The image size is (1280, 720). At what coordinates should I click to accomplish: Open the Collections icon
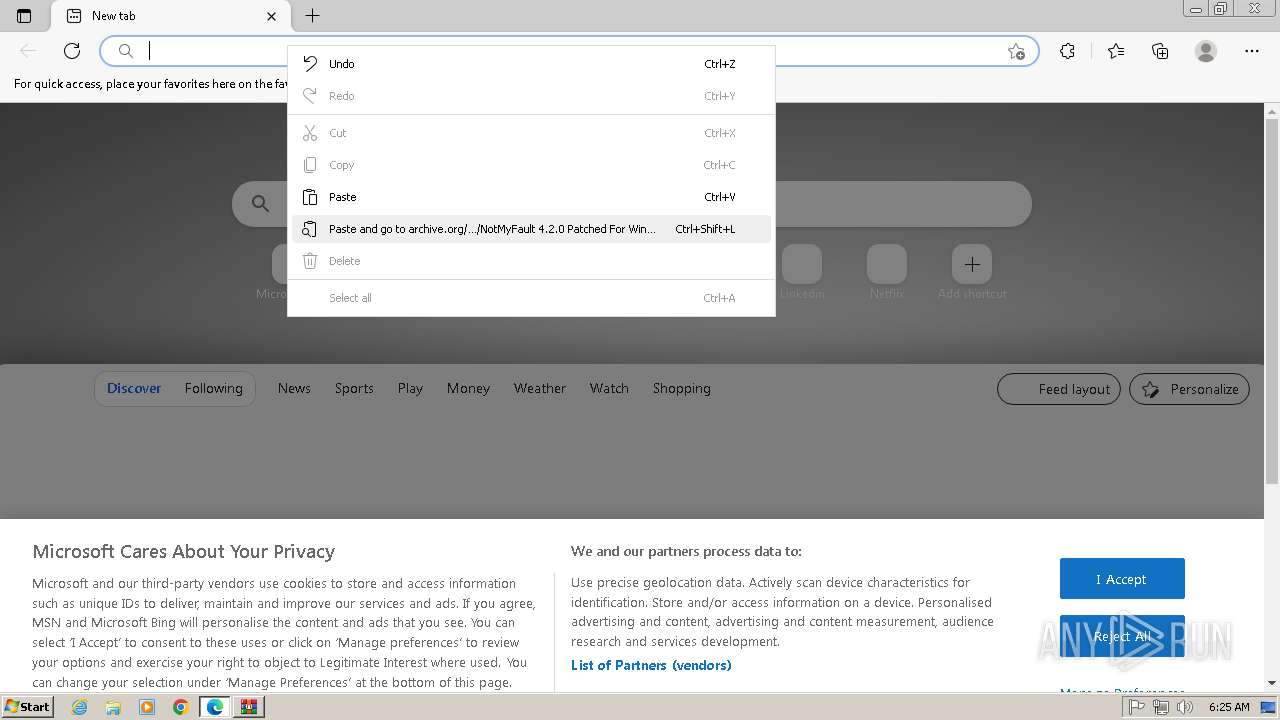point(1160,51)
